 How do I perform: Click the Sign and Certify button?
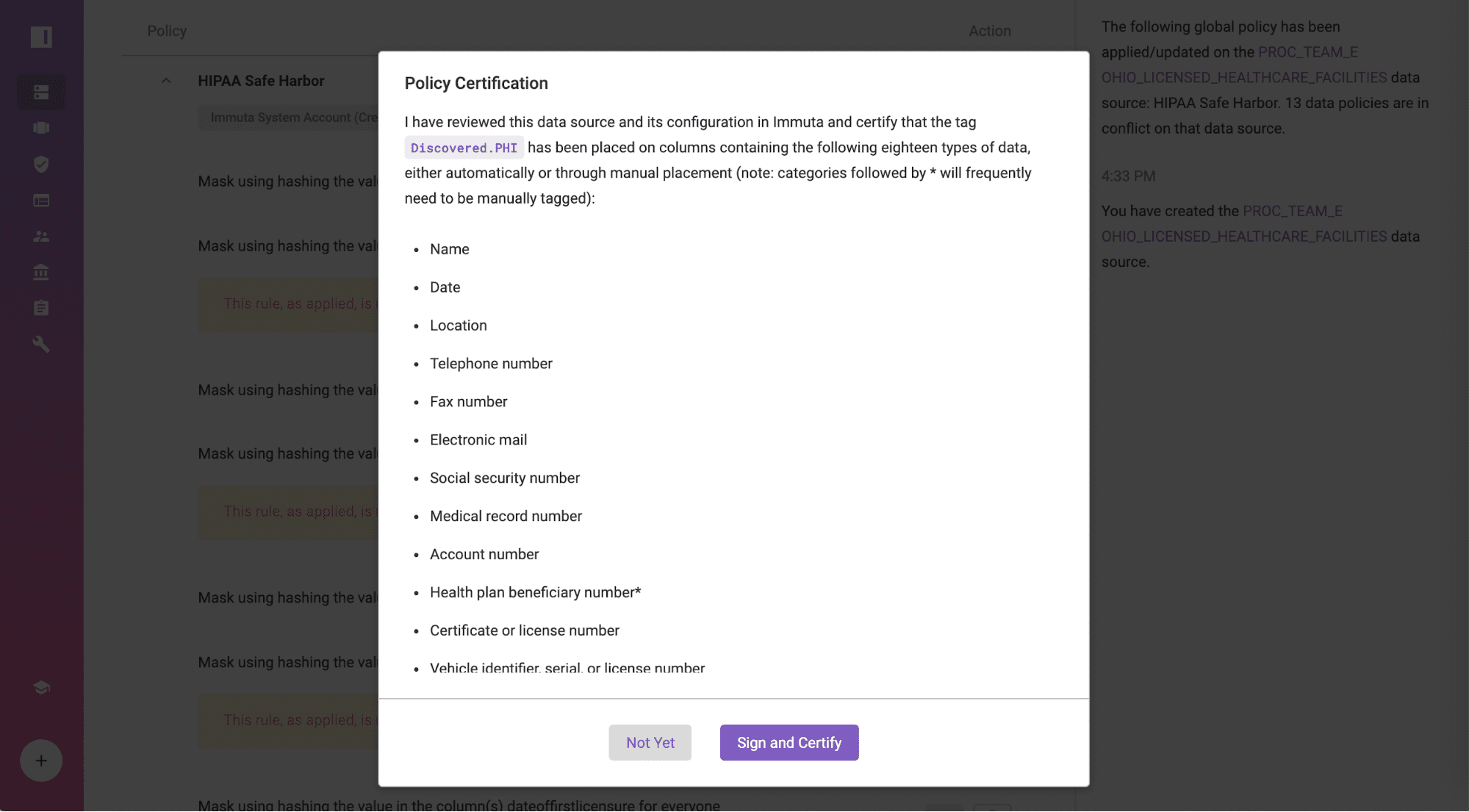pos(789,743)
